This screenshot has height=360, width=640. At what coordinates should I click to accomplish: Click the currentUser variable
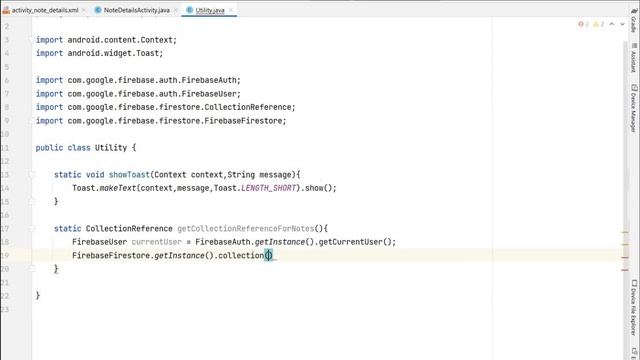(156, 242)
